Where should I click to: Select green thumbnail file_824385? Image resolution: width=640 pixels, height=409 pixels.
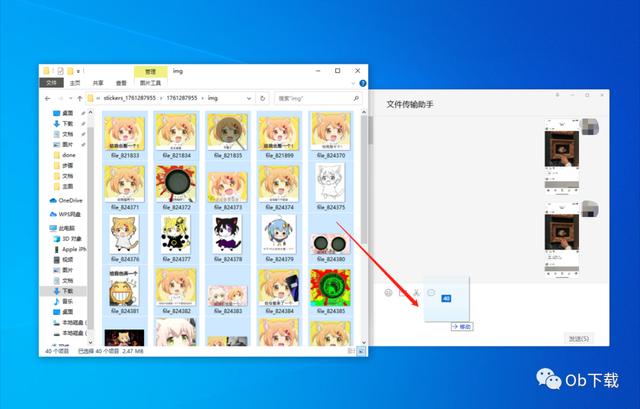[331, 288]
